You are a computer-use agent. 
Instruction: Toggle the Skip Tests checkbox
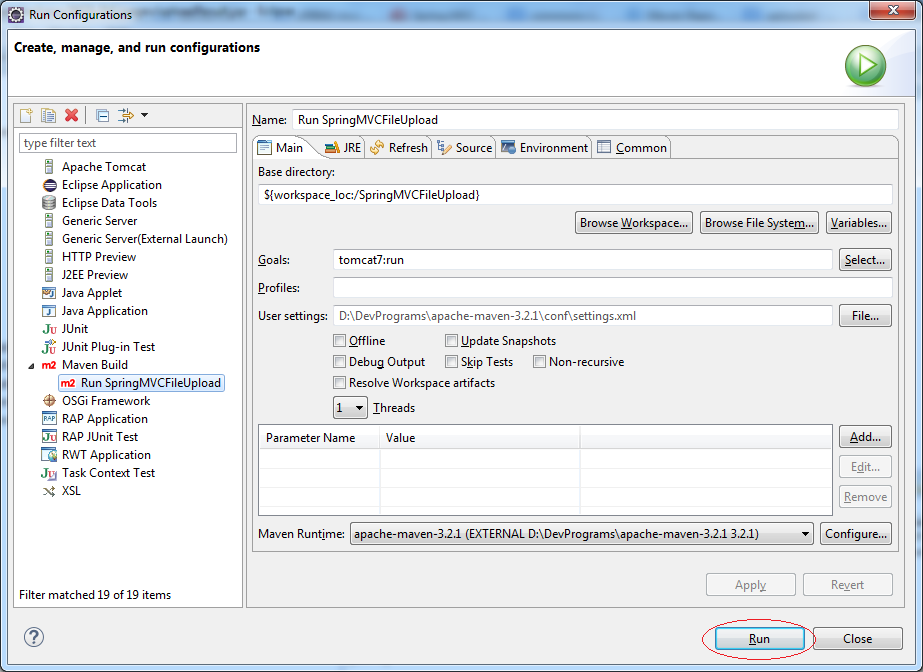click(x=451, y=362)
